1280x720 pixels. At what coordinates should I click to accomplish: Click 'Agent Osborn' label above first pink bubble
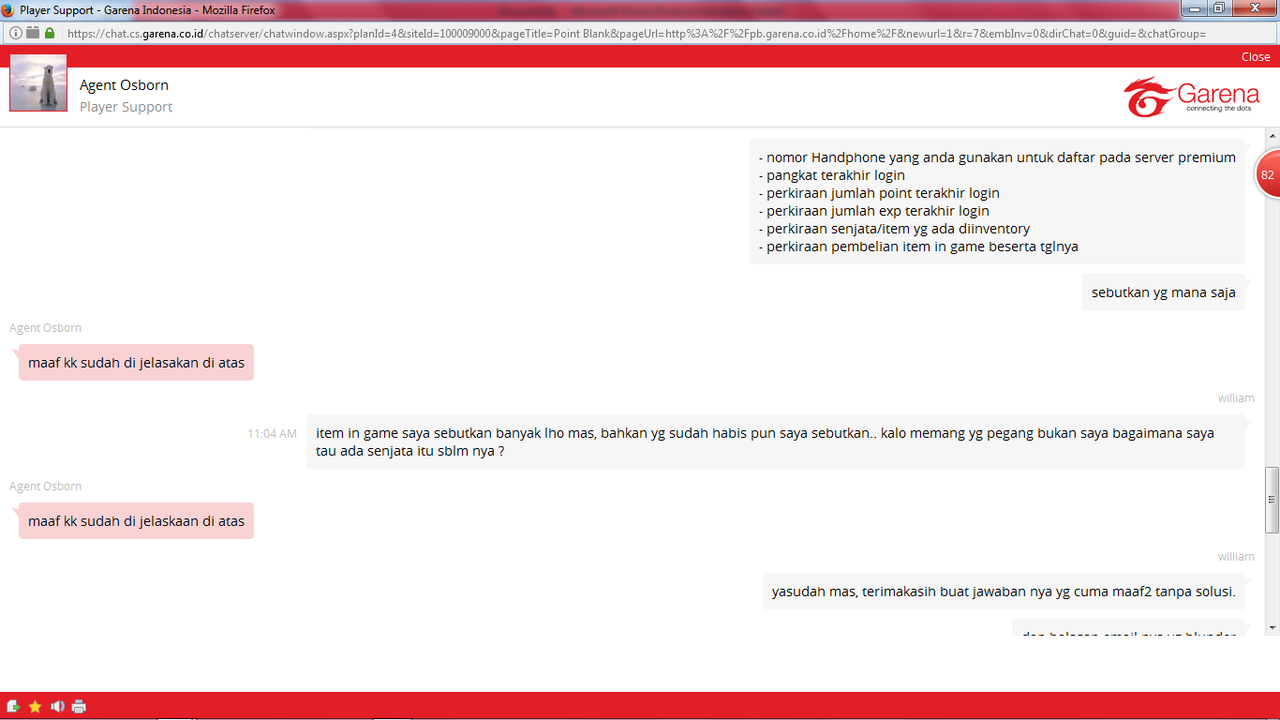[x=45, y=328]
